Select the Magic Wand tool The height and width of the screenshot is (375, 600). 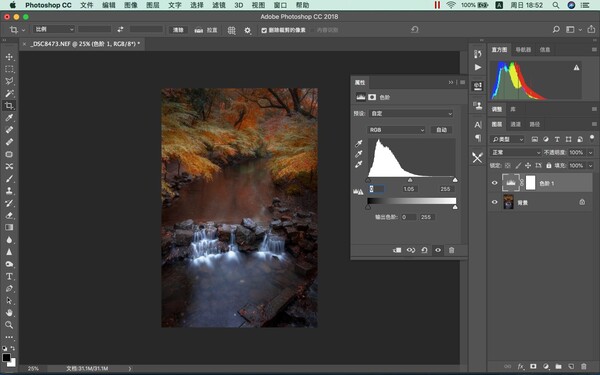coord(9,93)
